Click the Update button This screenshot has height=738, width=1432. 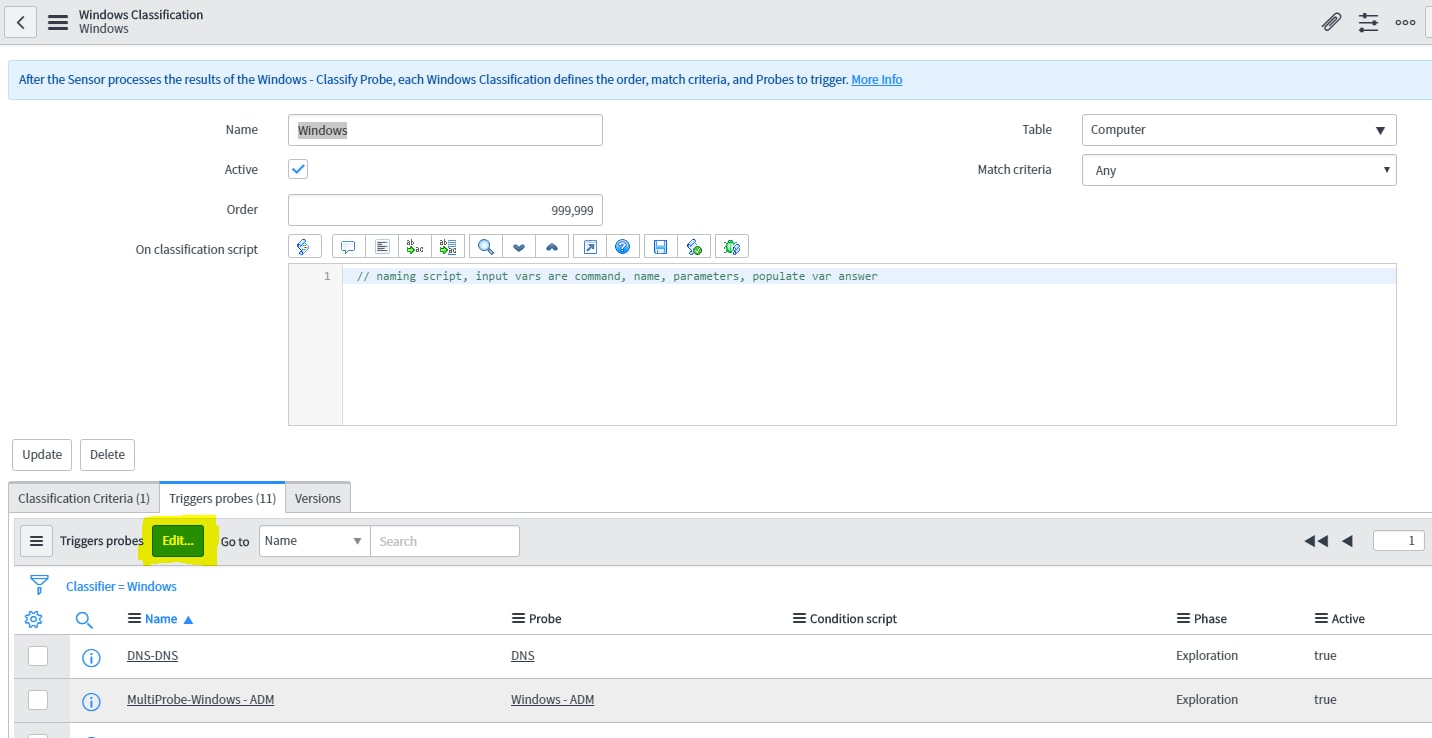[42, 454]
